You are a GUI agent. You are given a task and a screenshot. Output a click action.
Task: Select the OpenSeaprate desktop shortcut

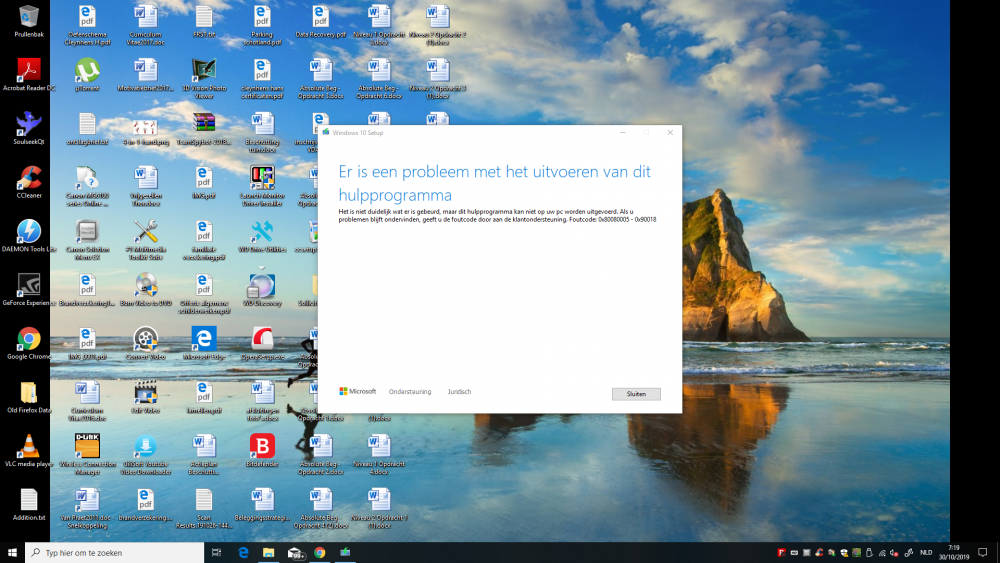(262, 343)
